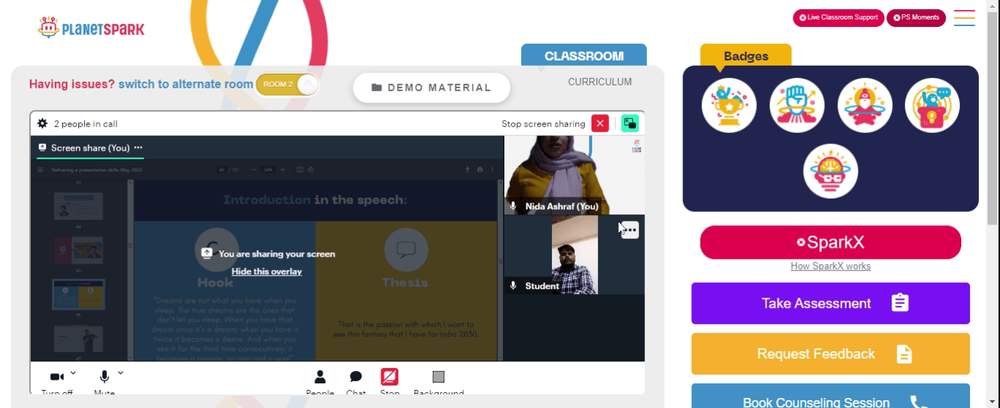Screen dimensions: 1000x408
Task: Click the 'Stop screen sharing' label
Action: coord(543,124)
